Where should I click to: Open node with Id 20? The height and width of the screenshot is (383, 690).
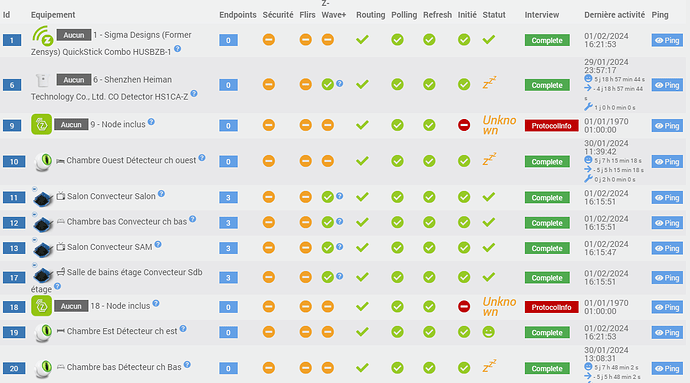[x=14, y=368]
